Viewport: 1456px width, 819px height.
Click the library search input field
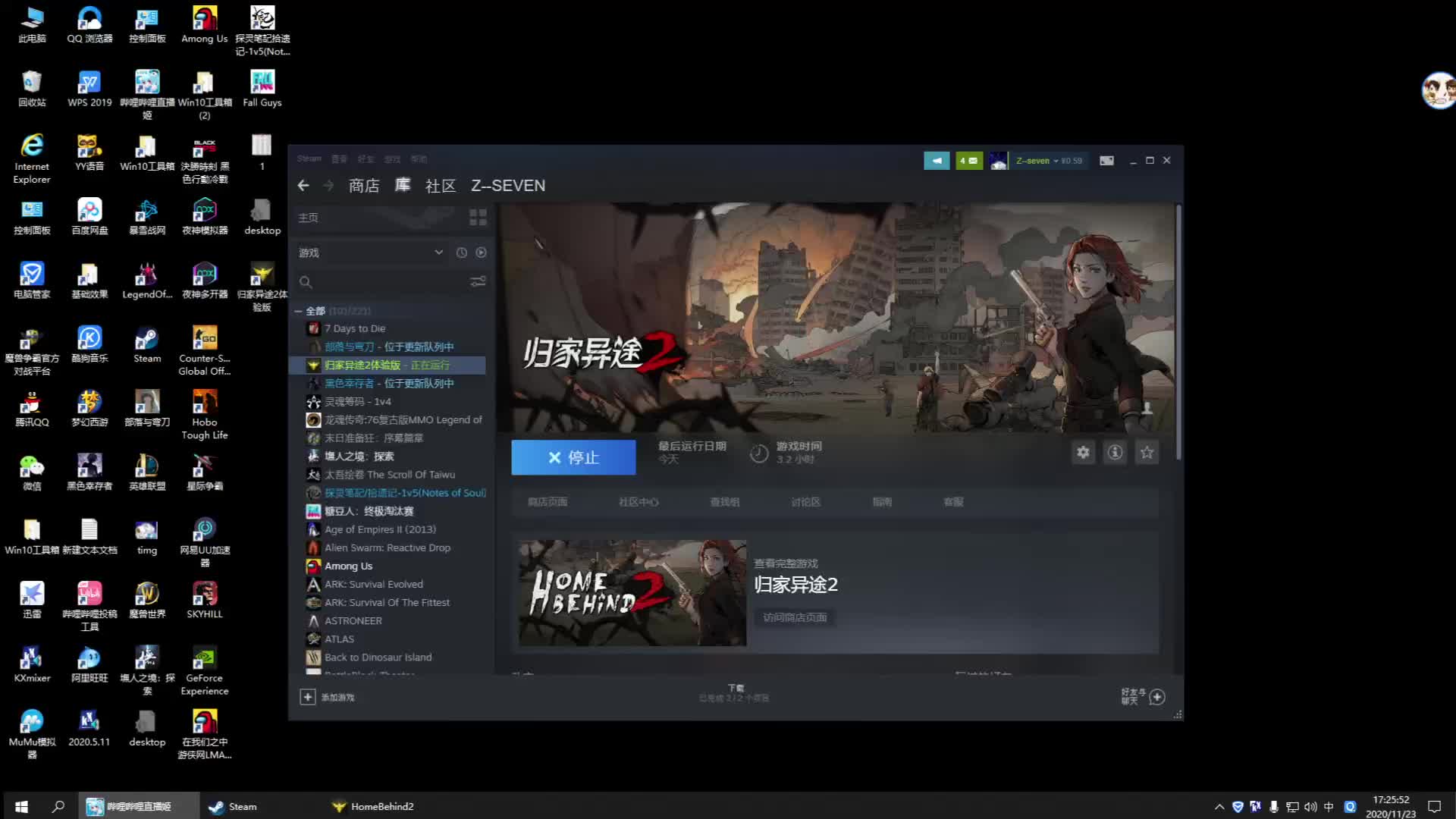391,282
